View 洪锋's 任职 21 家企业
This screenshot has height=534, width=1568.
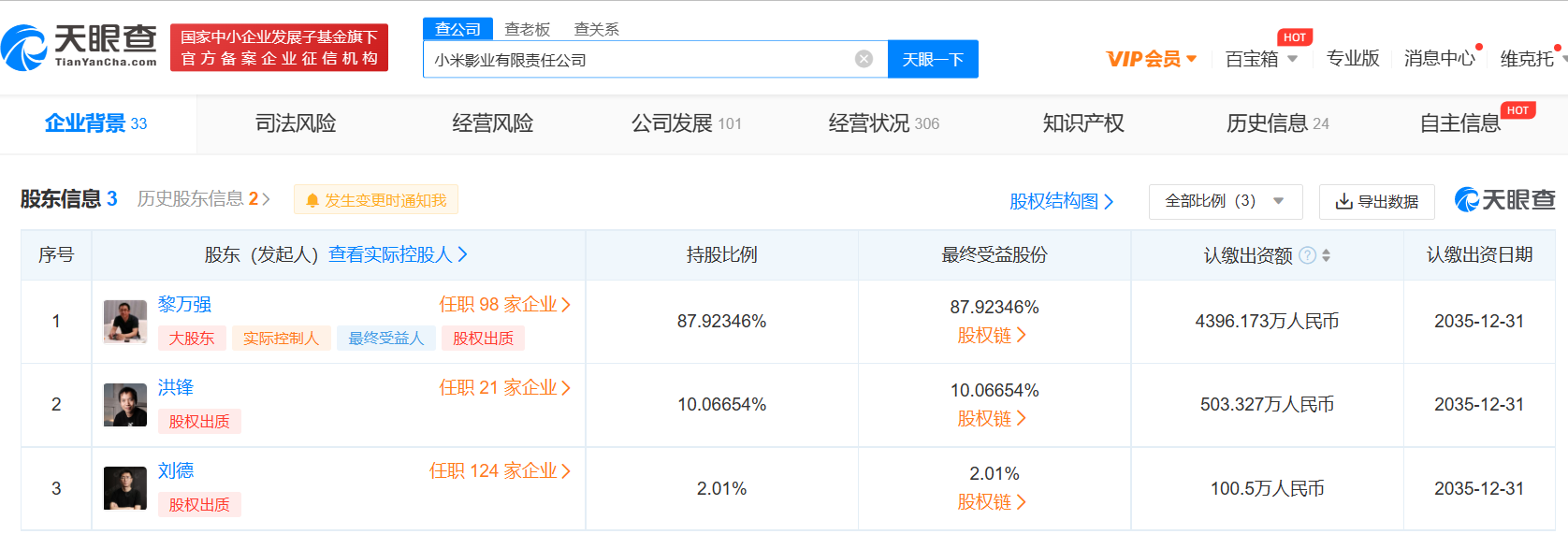[505, 387]
